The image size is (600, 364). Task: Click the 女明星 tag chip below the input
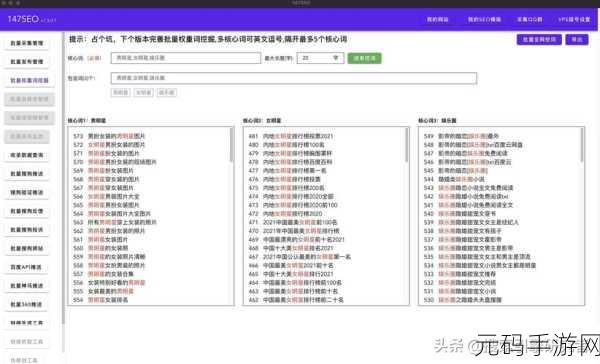(x=143, y=93)
